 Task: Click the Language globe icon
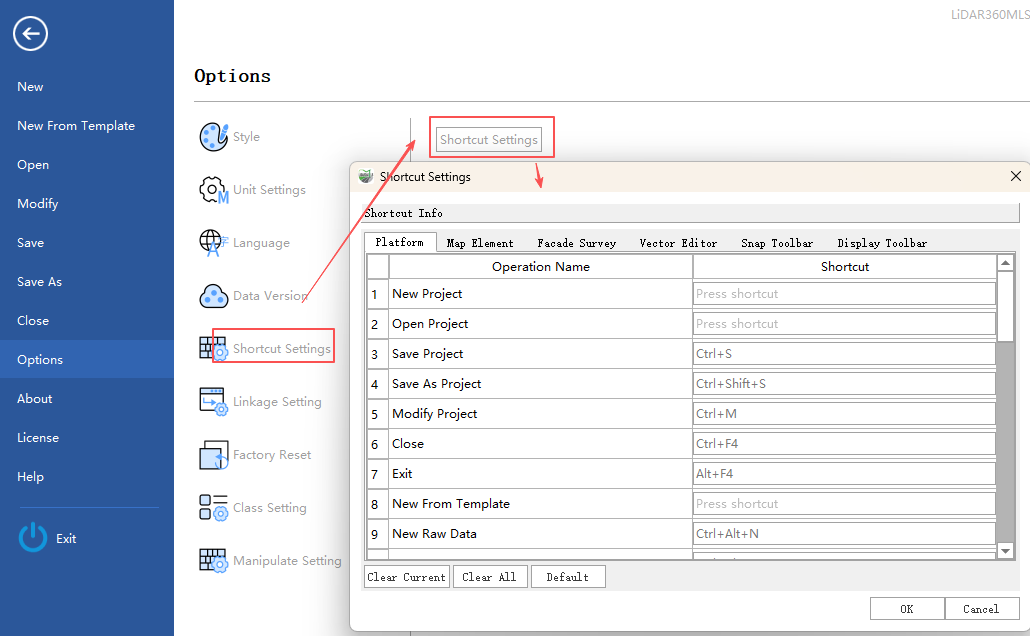pos(213,243)
